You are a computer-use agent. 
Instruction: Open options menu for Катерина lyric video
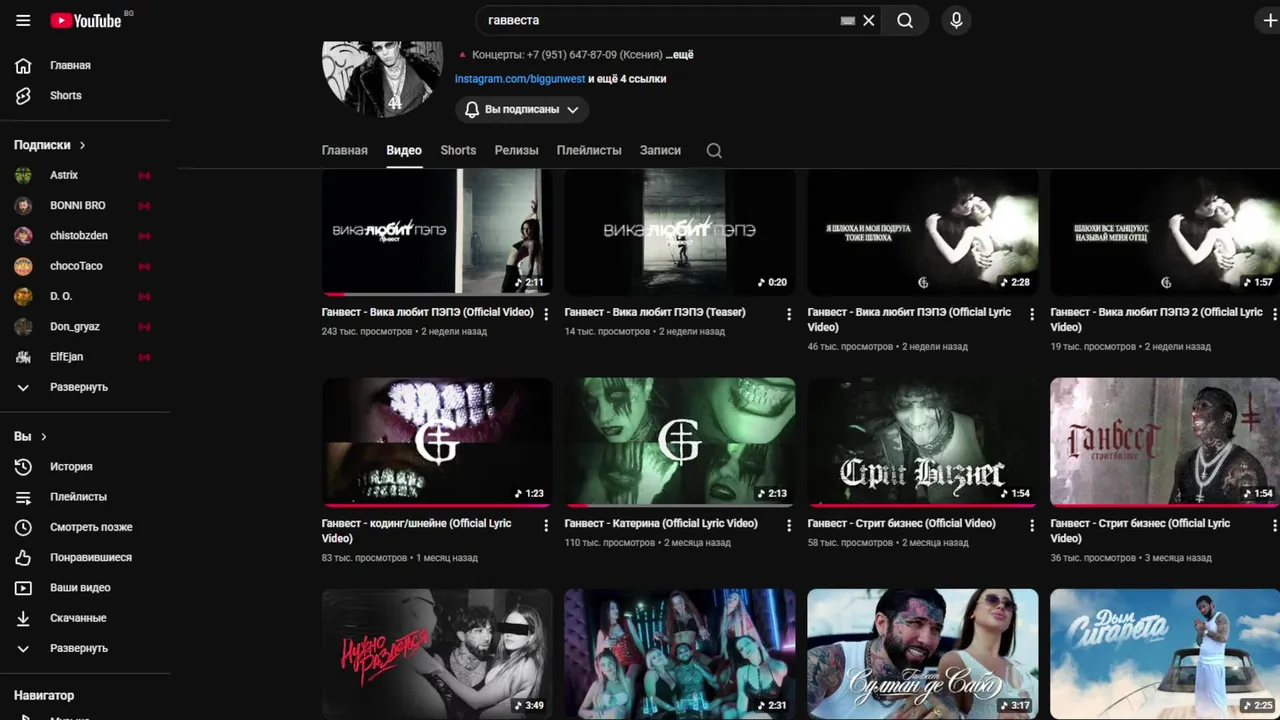(x=789, y=525)
